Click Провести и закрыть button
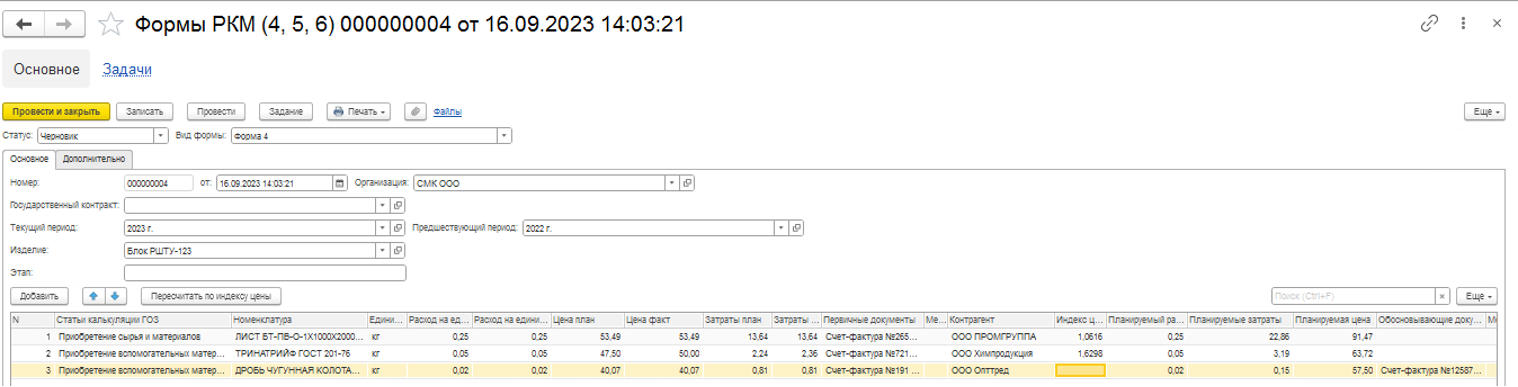This screenshot has width=1518, height=387. pyautogui.click(x=56, y=112)
